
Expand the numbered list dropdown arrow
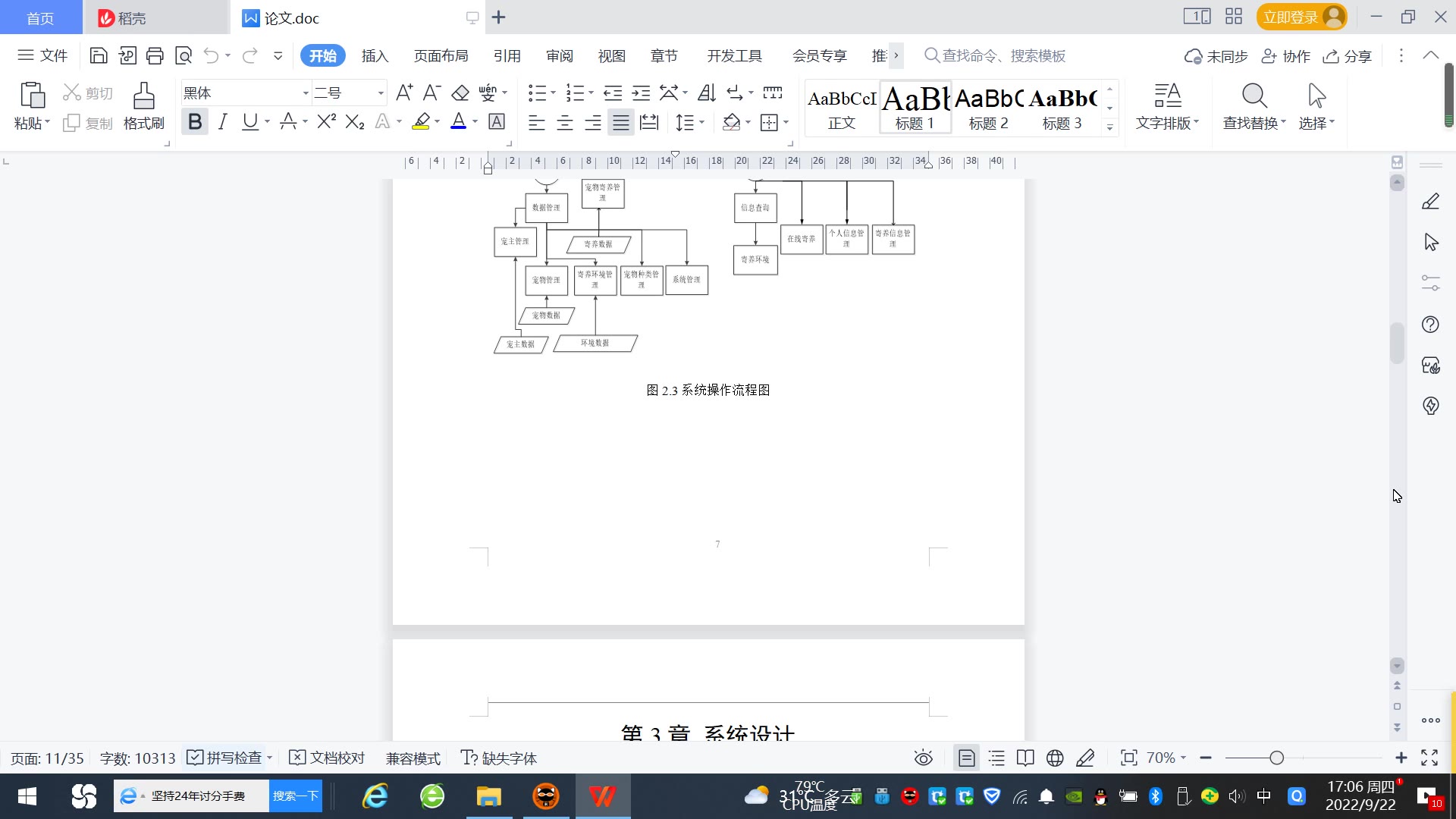pyautogui.click(x=591, y=93)
